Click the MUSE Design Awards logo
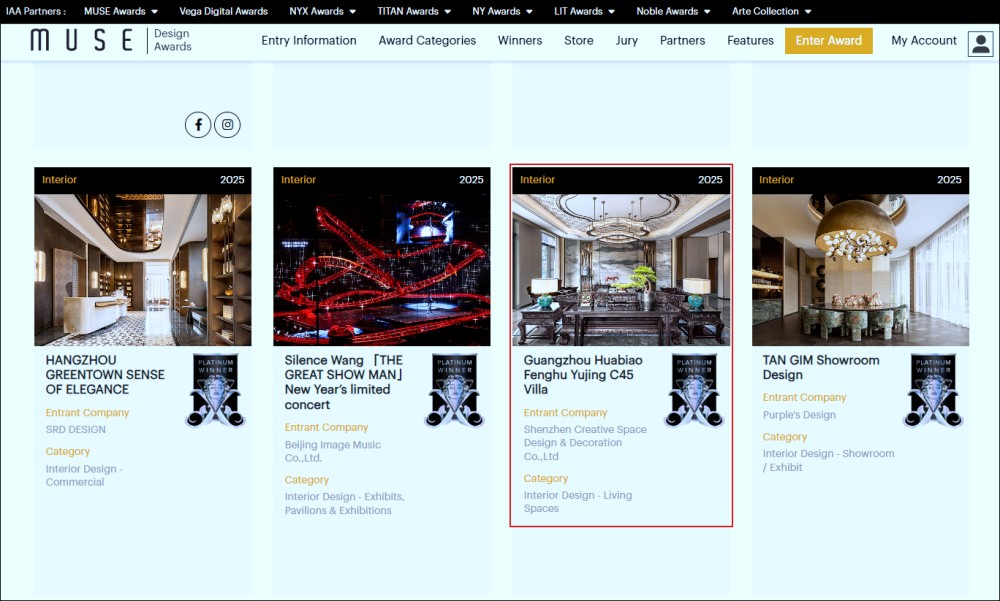Image resolution: width=1000 pixels, height=601 pixels. 111,41
